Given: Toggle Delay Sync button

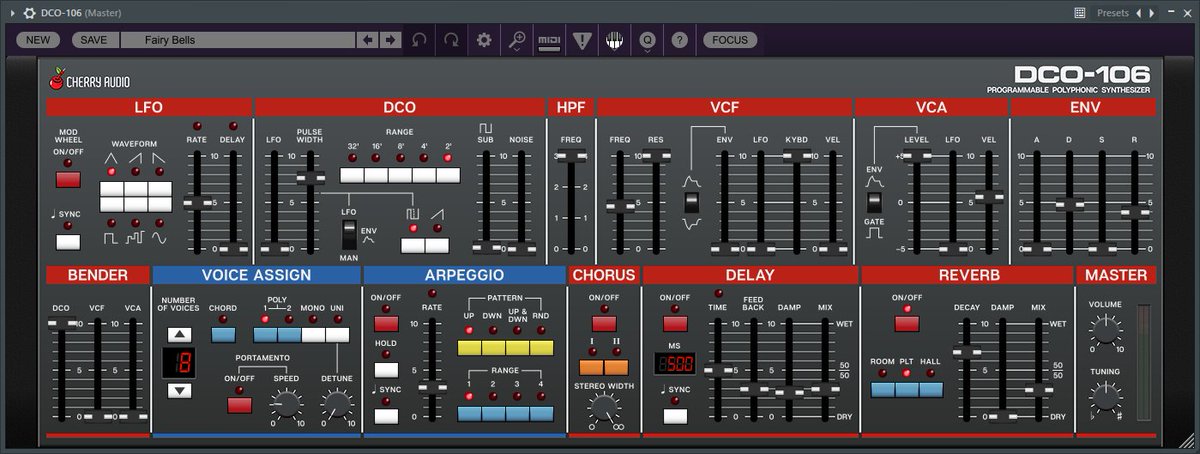Looking at the screenshot, I should 675,416.
